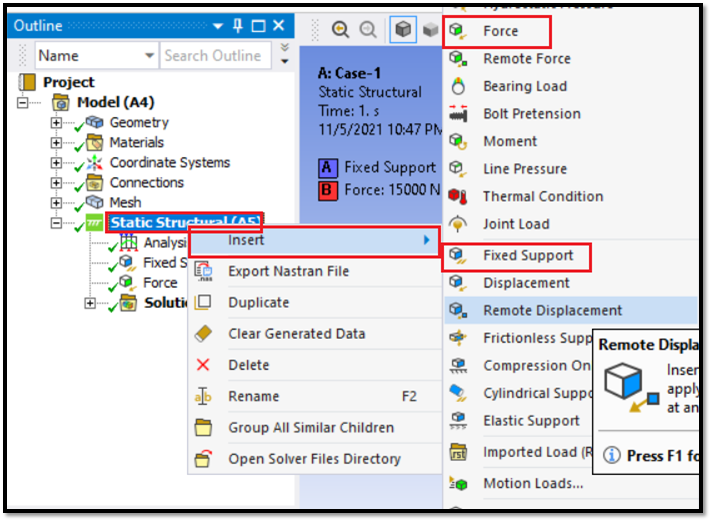Select the shaded exterior cube view icon
The width and height of the screenshot is (712, 522).
[403, 30]
